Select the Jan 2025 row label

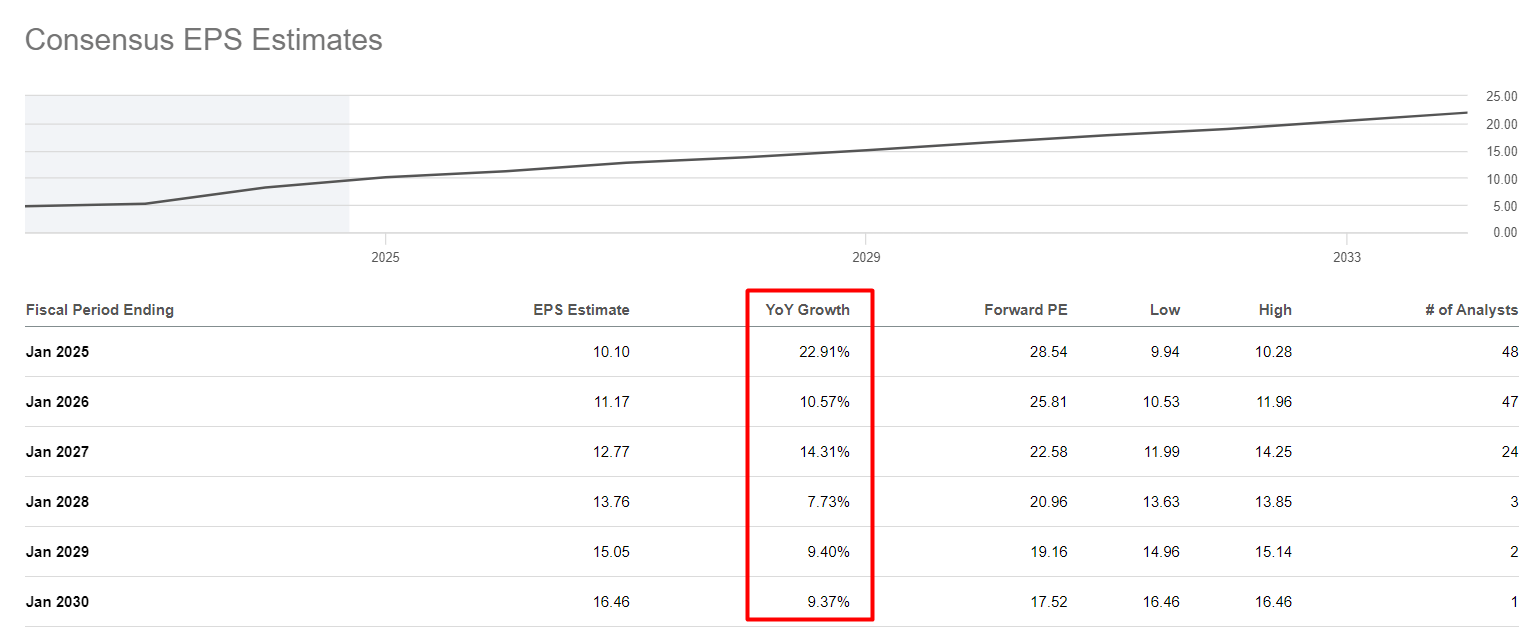pos(57,352)
